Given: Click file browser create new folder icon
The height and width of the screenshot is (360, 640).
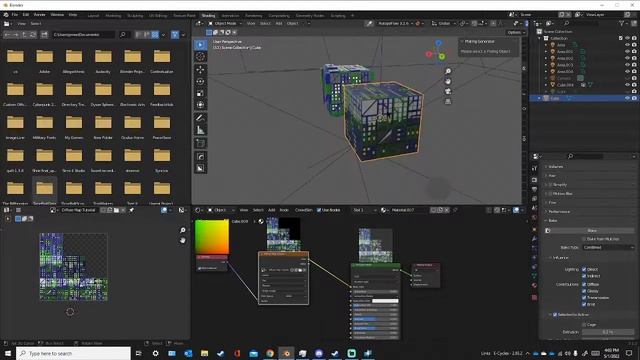Looking at the screenshot, I should point(44,35).
